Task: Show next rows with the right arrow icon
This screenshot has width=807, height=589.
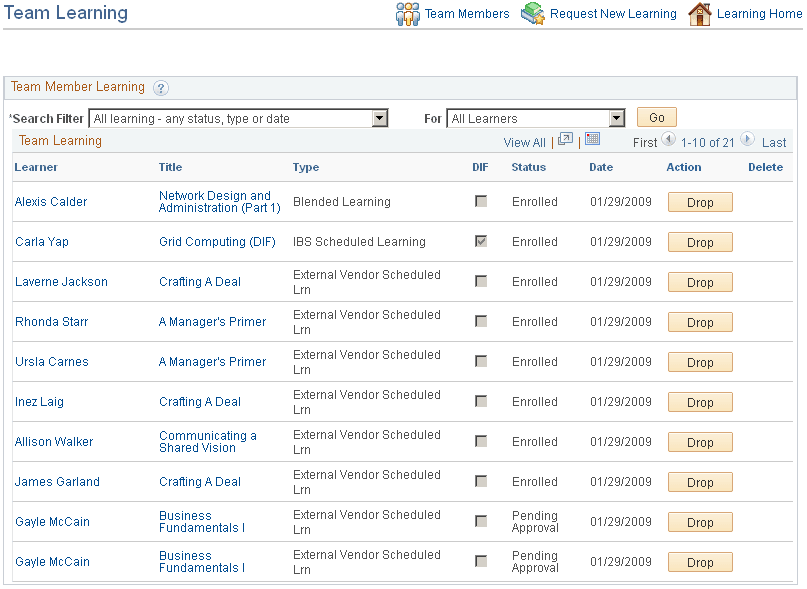Action: [x=748, y=141]
